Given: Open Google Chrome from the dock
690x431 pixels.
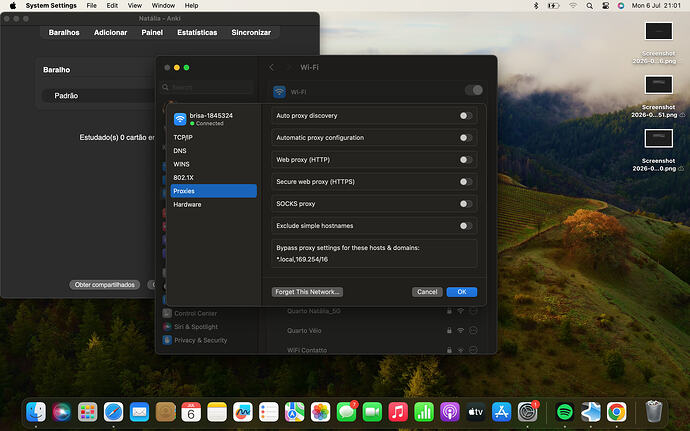Looking at the screenshot, I should (x=617, y=412).
